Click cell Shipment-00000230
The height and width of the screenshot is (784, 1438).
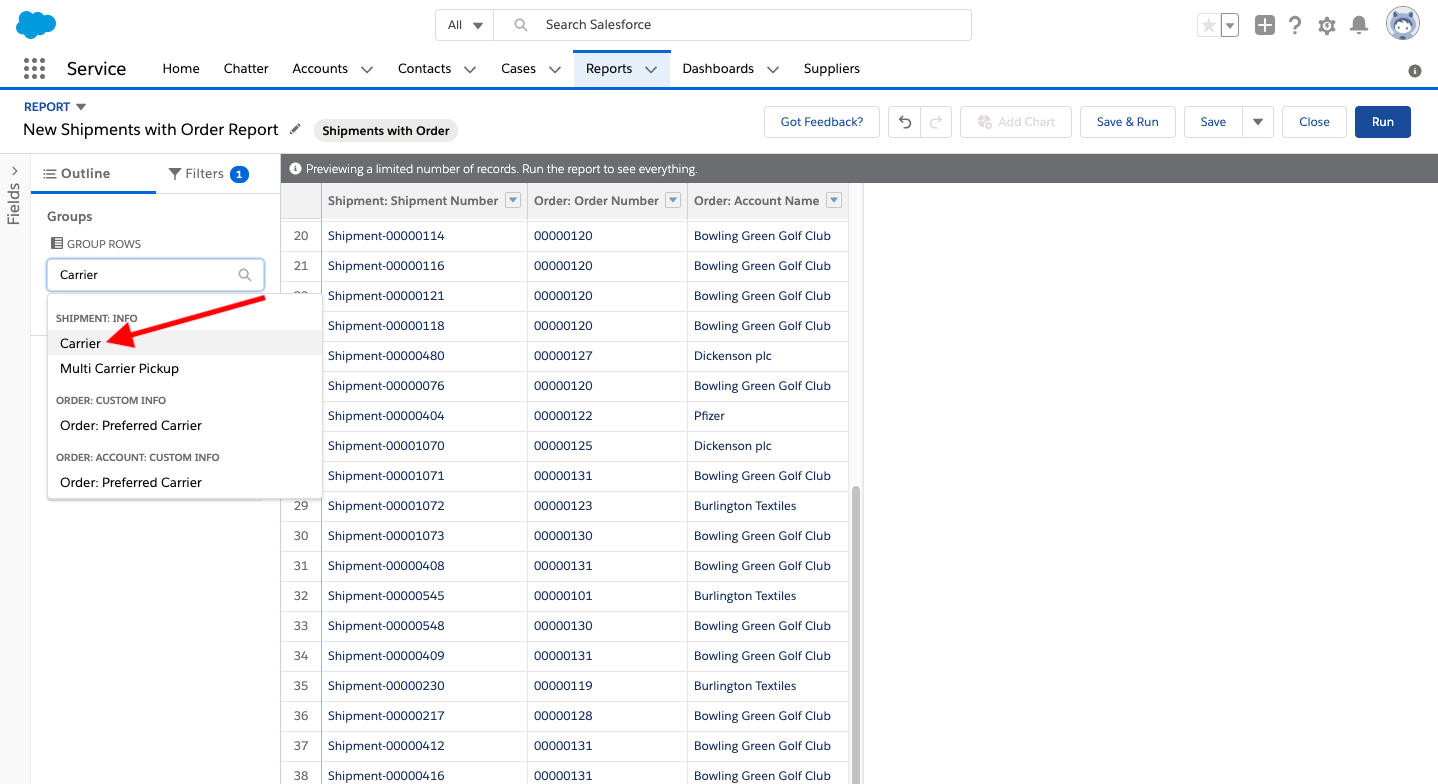point(424,686)
